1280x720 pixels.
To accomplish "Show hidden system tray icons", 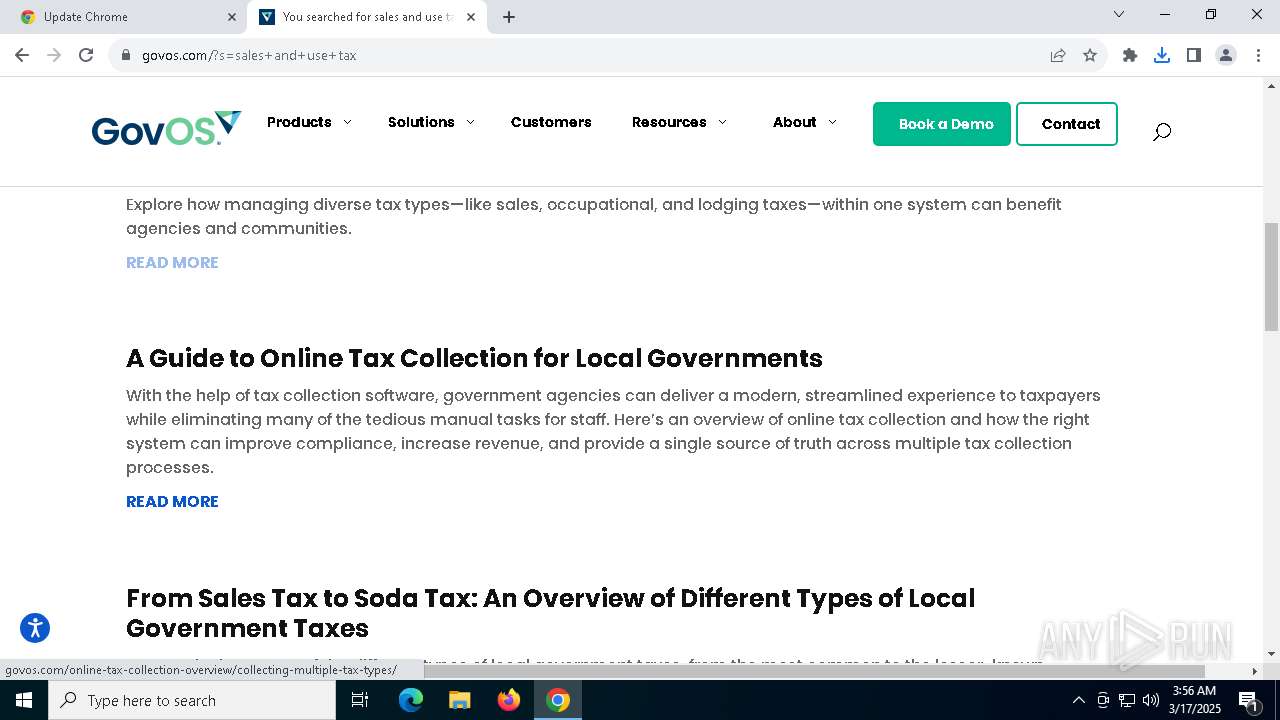I will 1078,700.
